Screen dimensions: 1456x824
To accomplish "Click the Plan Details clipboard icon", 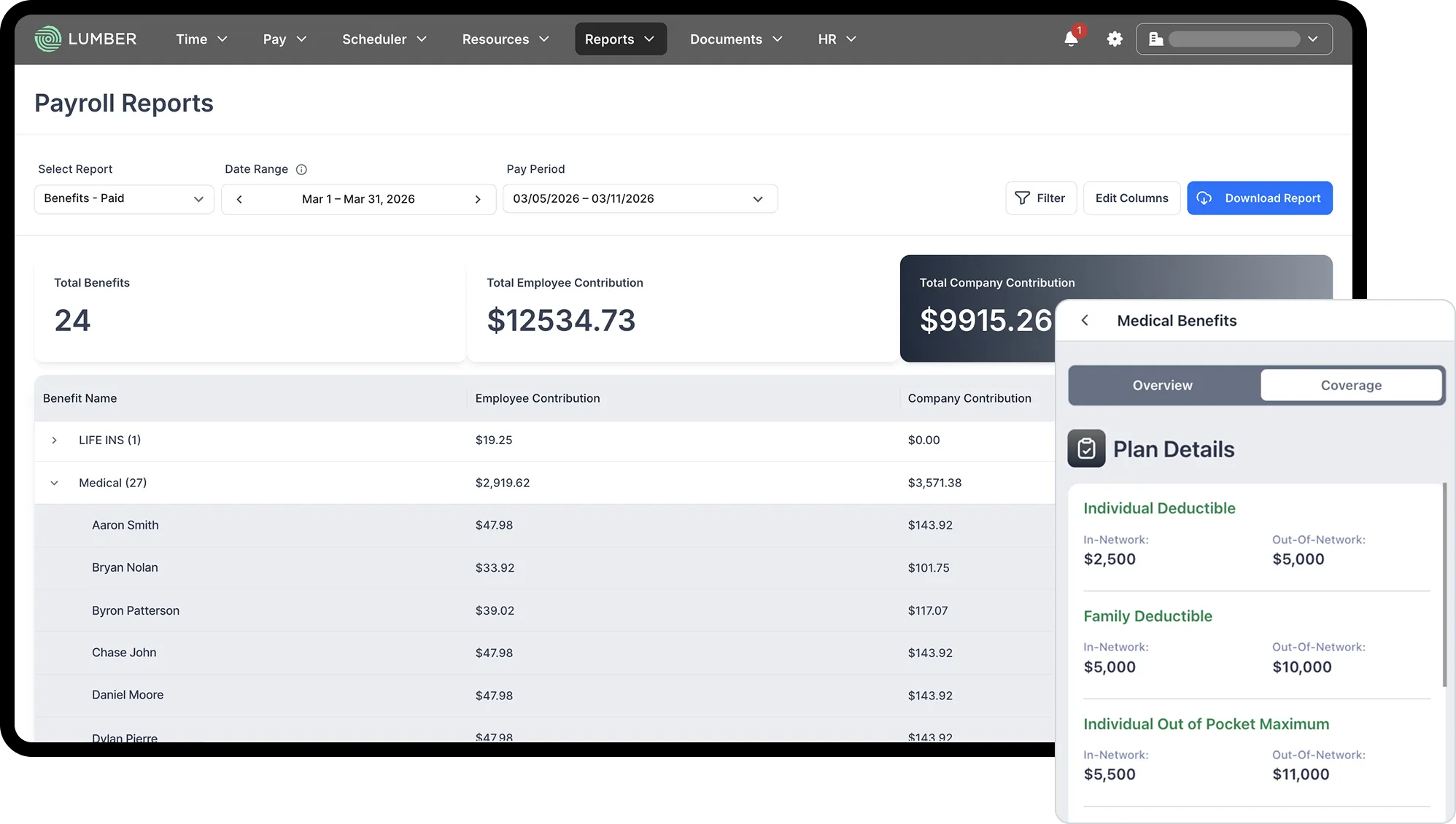I will click(x=1086, y=448).
